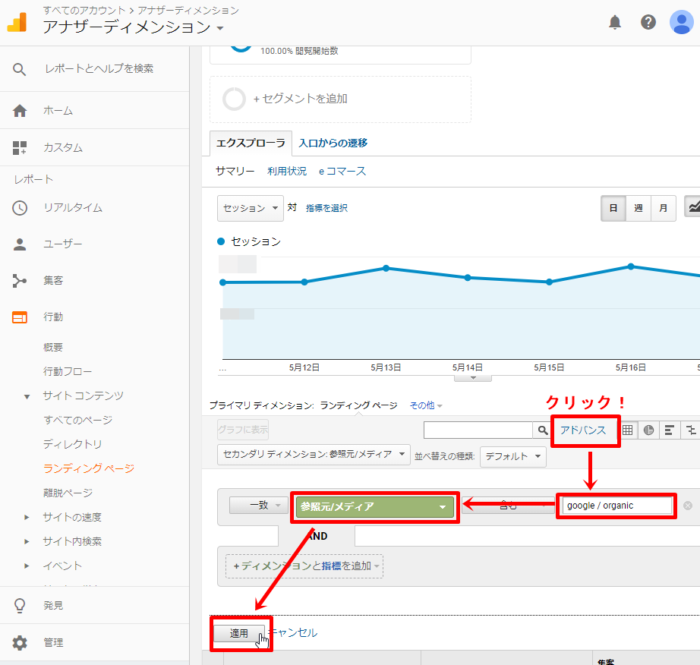Click the Realtime clock icon
700x665 pixels.
(x=20, y=208)
